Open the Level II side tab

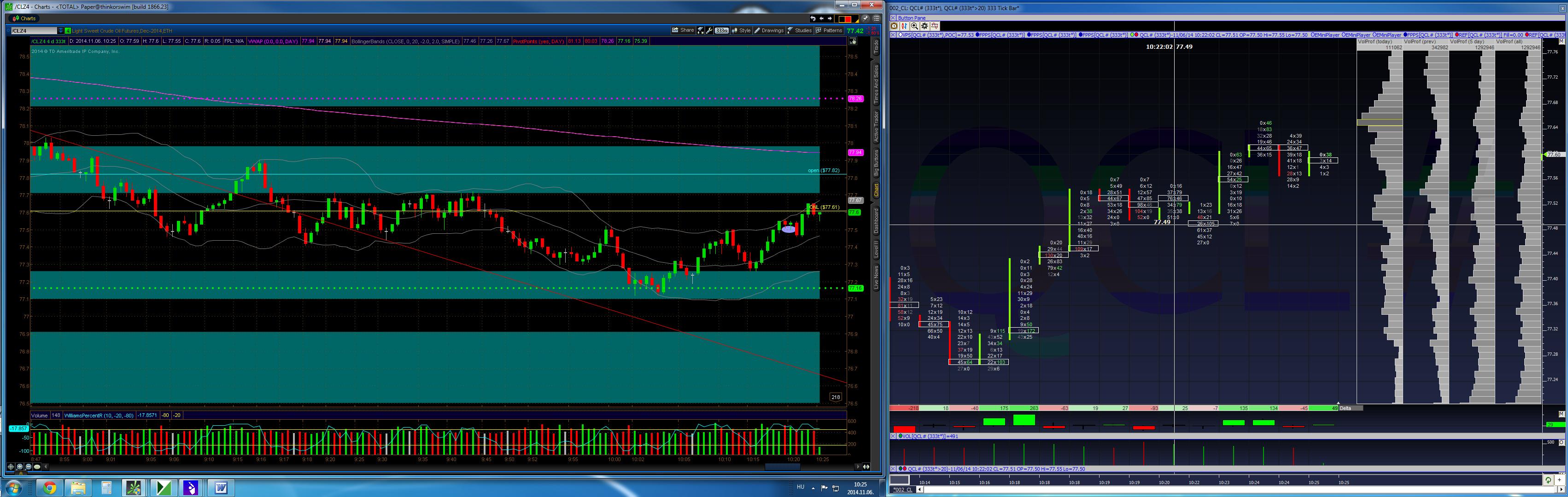pos(877,249)
